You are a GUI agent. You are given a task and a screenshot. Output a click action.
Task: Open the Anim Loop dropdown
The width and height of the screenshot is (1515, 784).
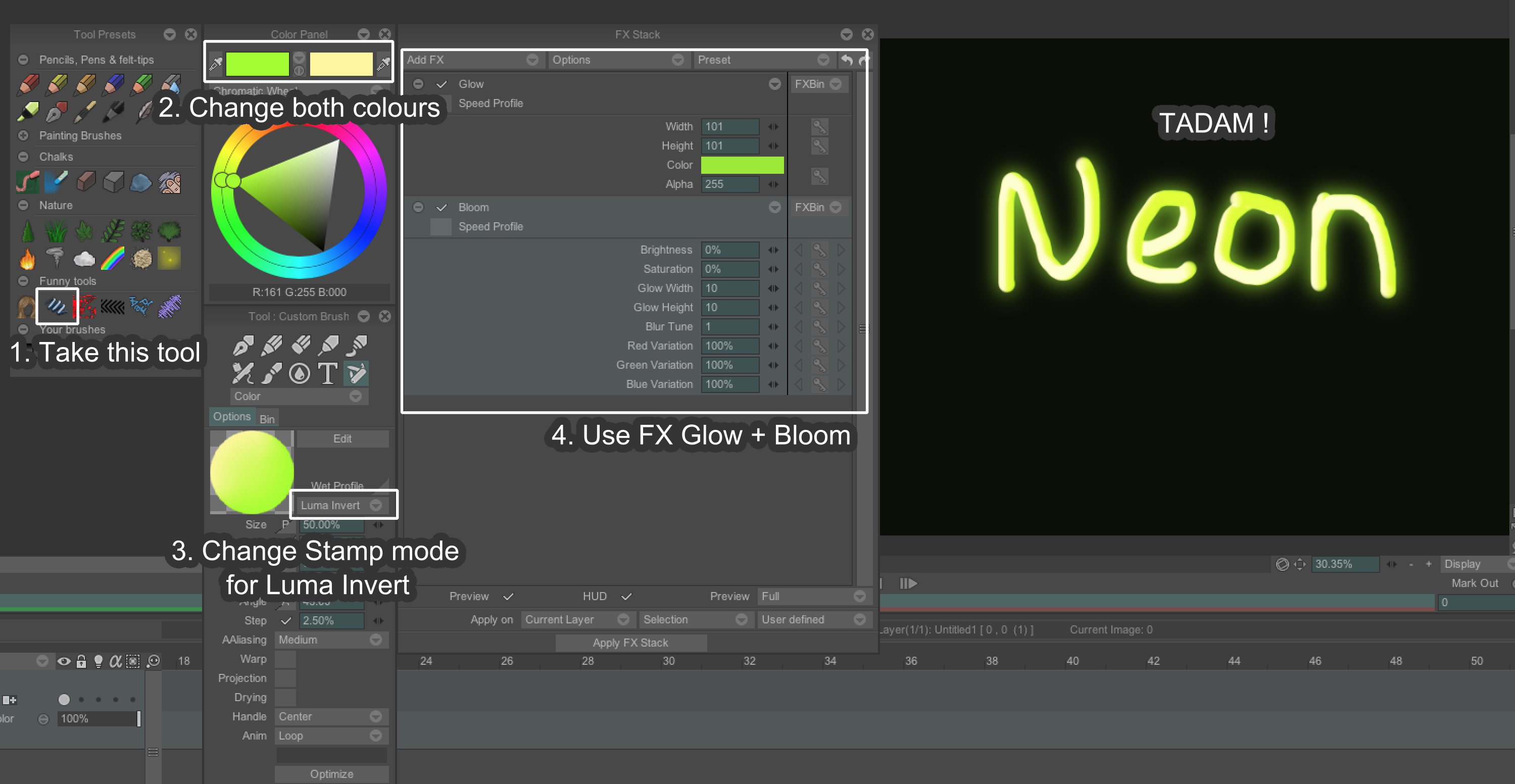[x=331, y=736]
